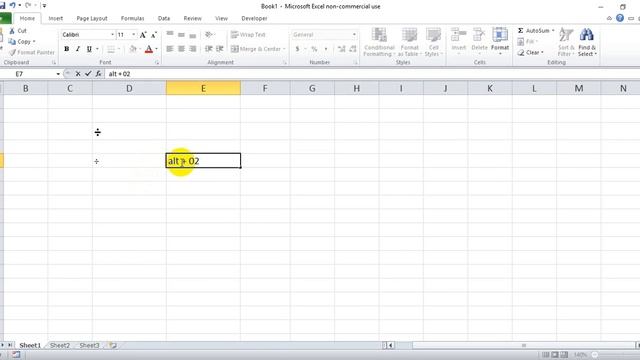Open the General number format dropdown
Viewport: 640px width, 360px height.
(x=354, y=35)
